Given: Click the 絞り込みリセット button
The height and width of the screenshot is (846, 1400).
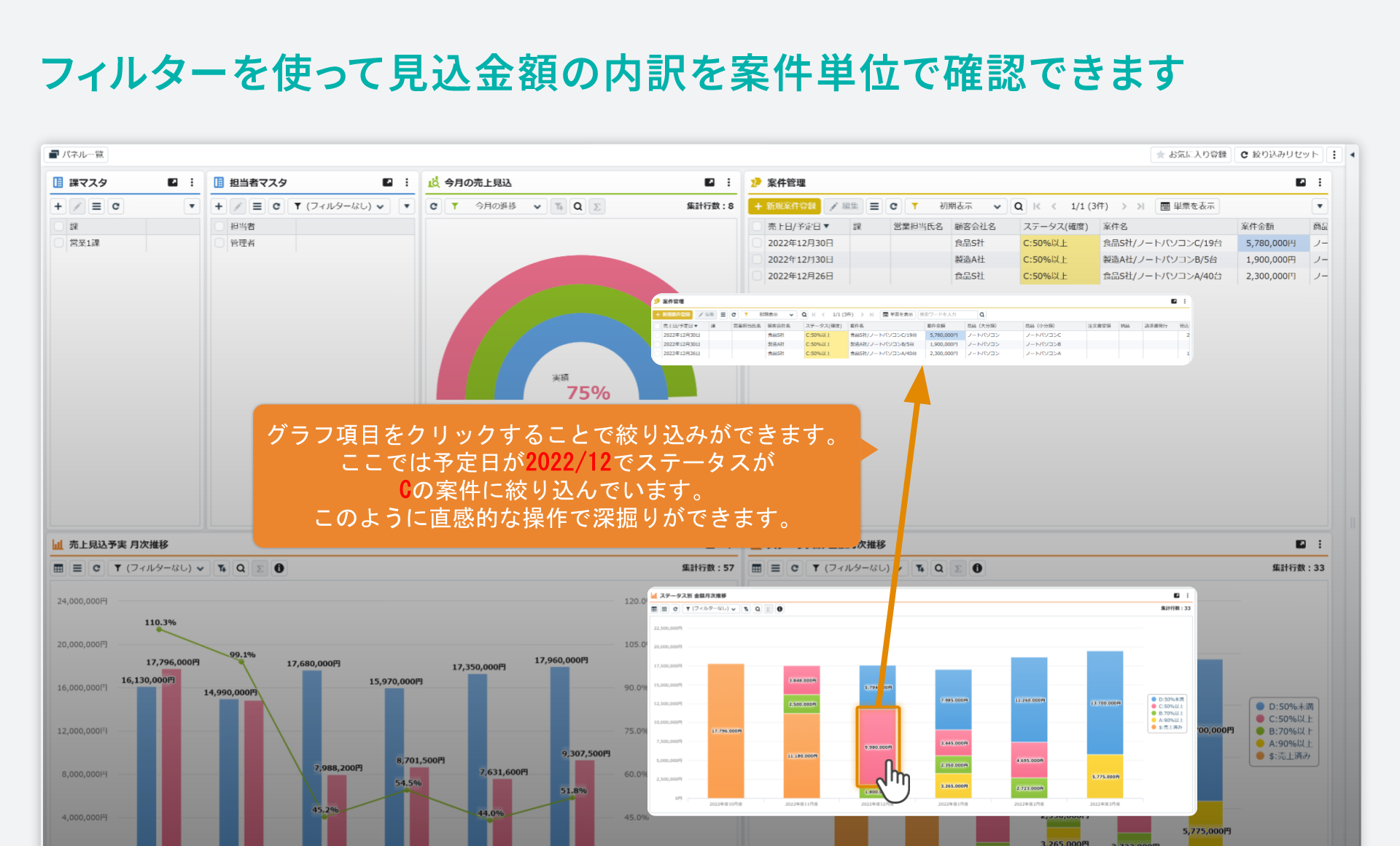Looking at the screenshot, I should coord(1279,154).
